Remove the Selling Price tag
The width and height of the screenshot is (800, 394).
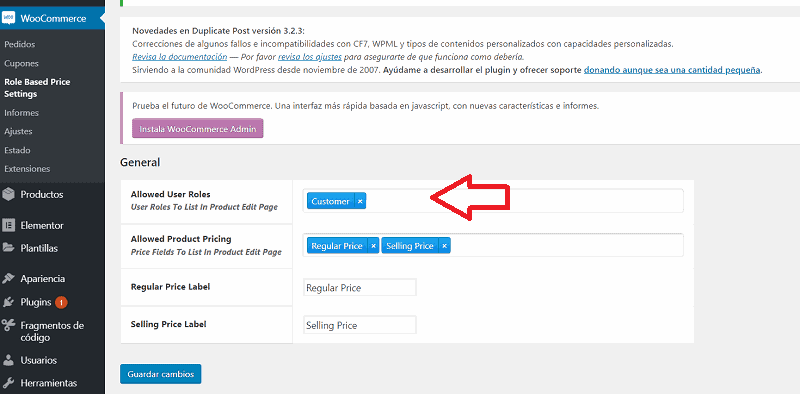(x=444, y=246)
